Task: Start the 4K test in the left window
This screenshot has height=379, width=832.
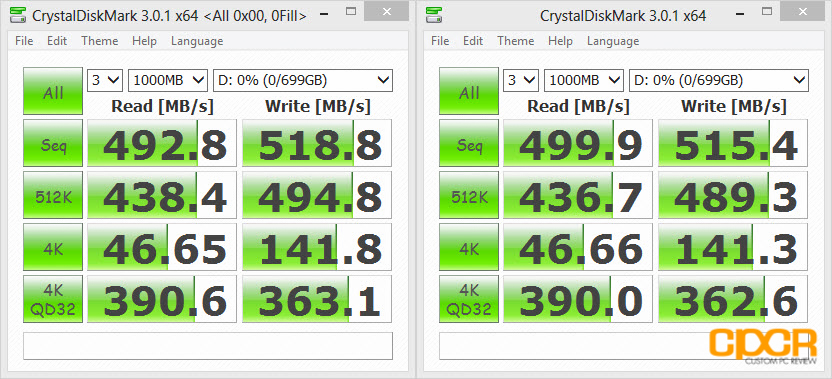Action: tap(53, 247)
